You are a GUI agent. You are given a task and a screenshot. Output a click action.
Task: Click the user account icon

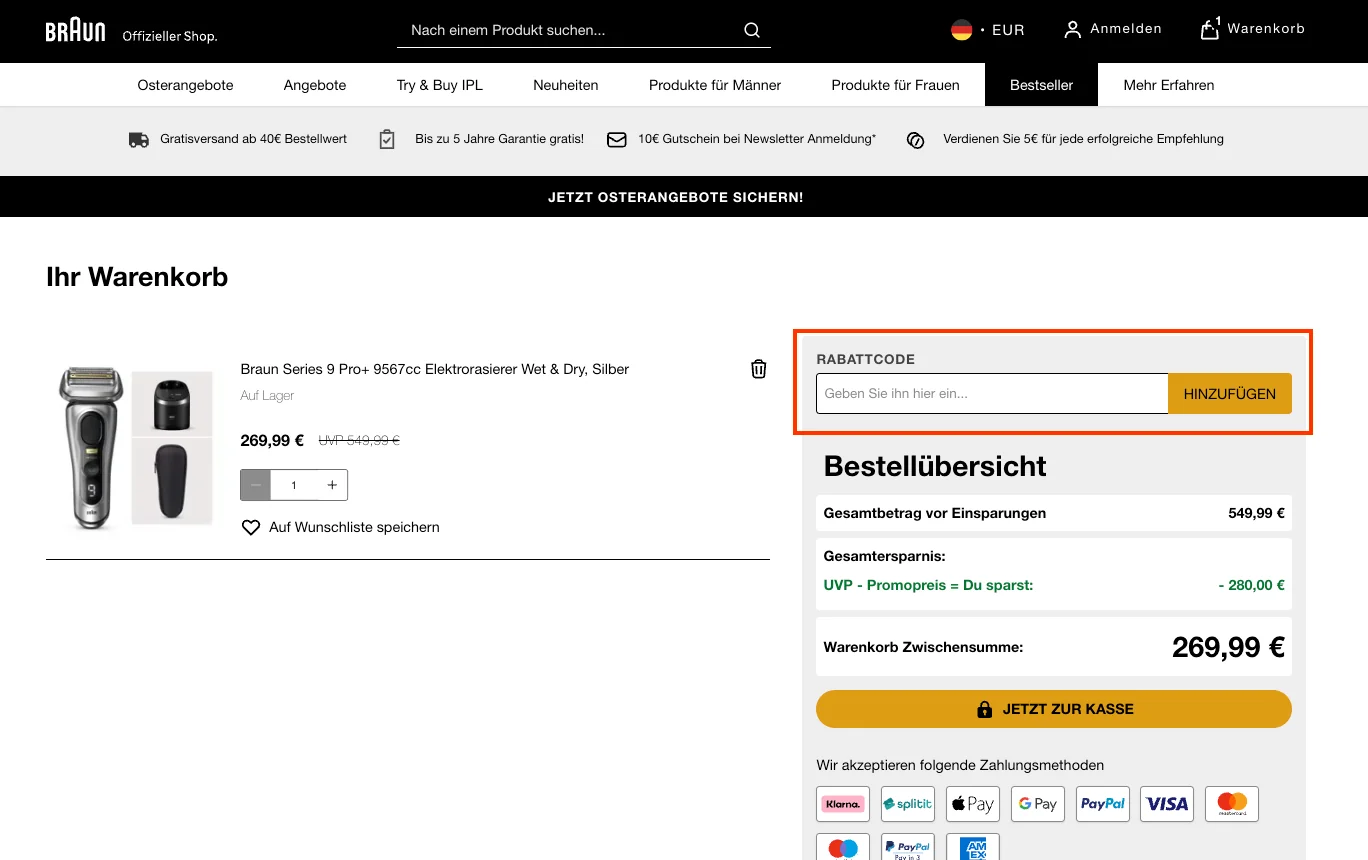point(1072,30)
